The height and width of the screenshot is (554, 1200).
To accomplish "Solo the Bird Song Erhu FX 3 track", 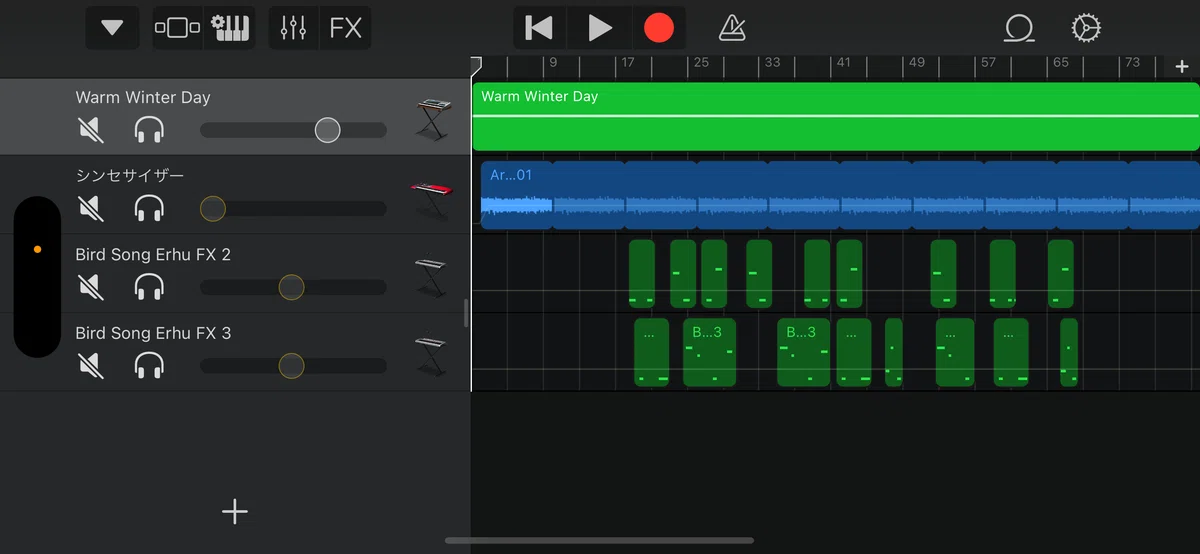I will click(x=149, y=366).
